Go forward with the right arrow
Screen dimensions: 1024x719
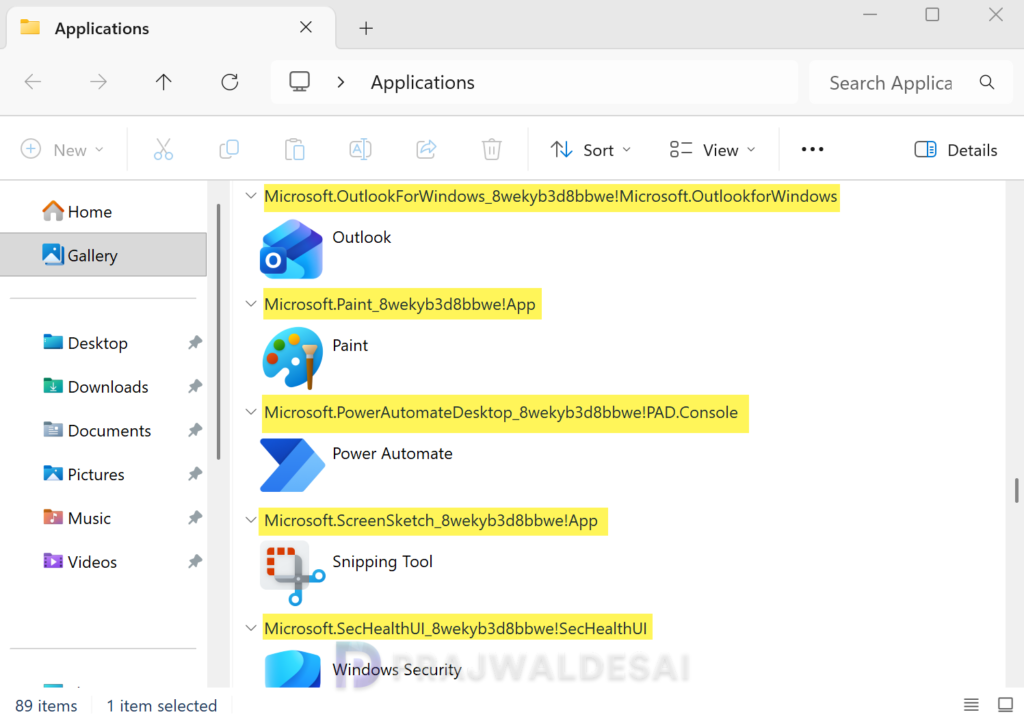coord(98,82)
